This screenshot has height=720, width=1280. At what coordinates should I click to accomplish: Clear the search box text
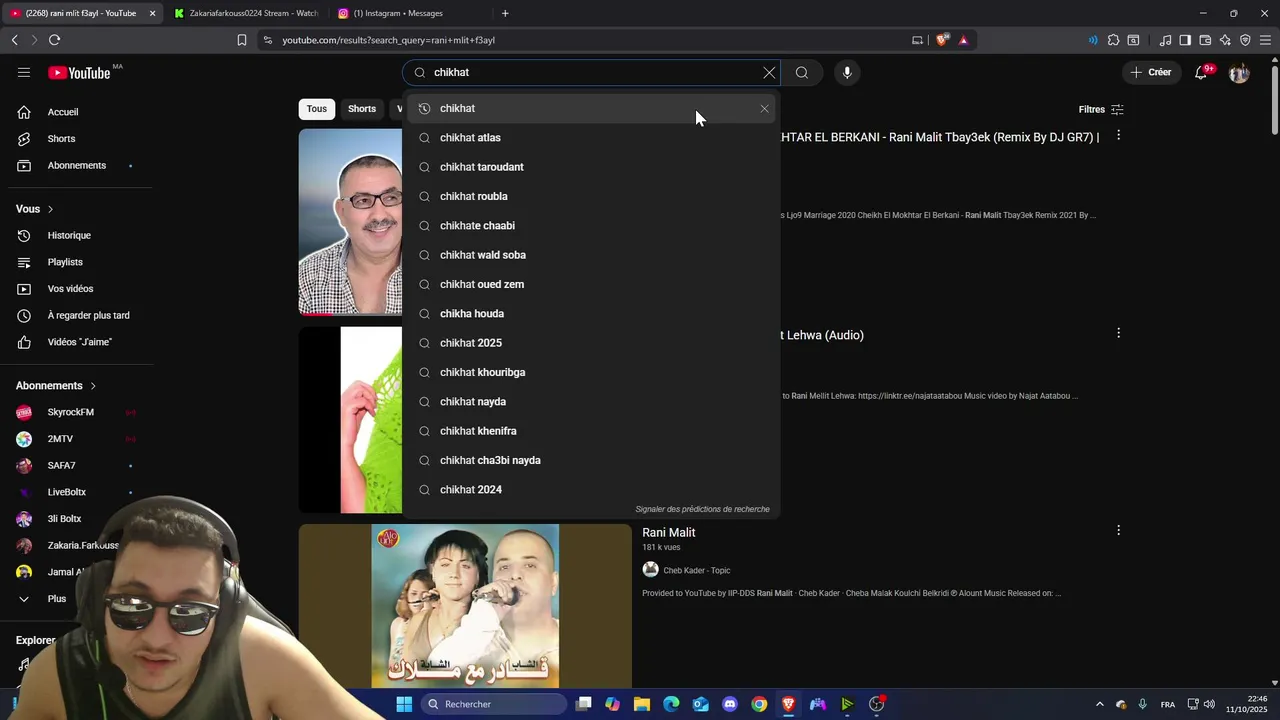click(769, 72)
